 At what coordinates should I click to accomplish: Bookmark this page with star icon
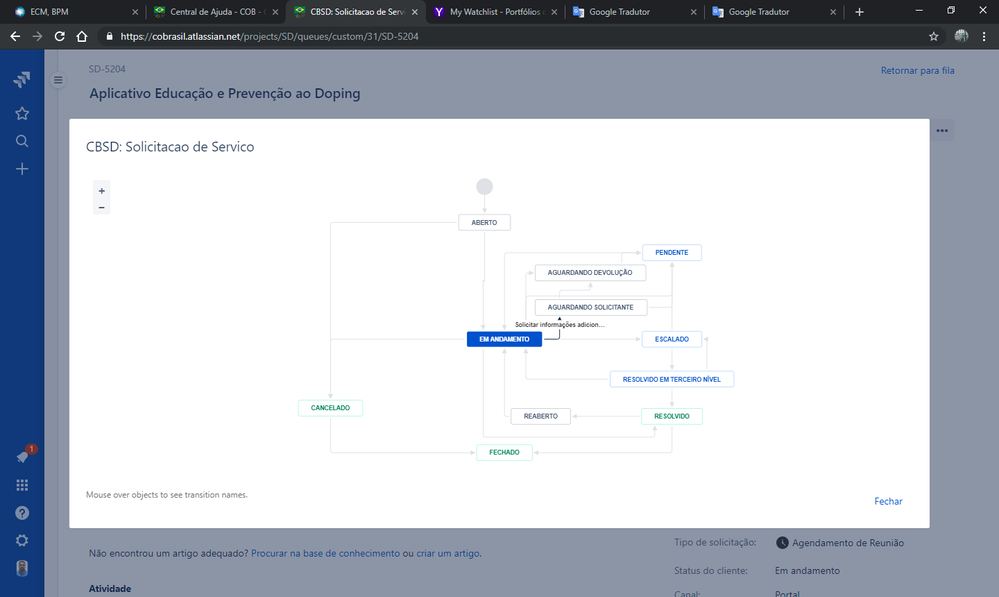pos(933,36)
